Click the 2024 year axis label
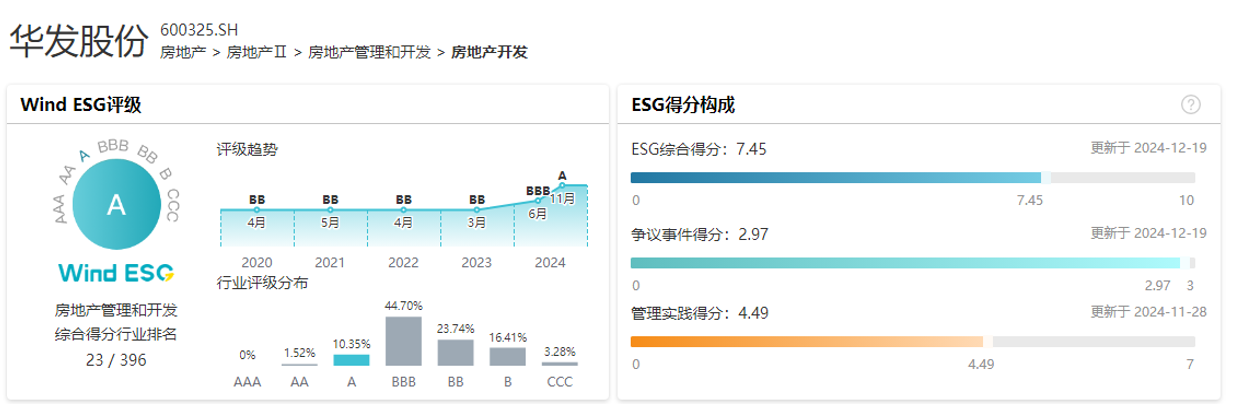 click(x=550, y=264)
